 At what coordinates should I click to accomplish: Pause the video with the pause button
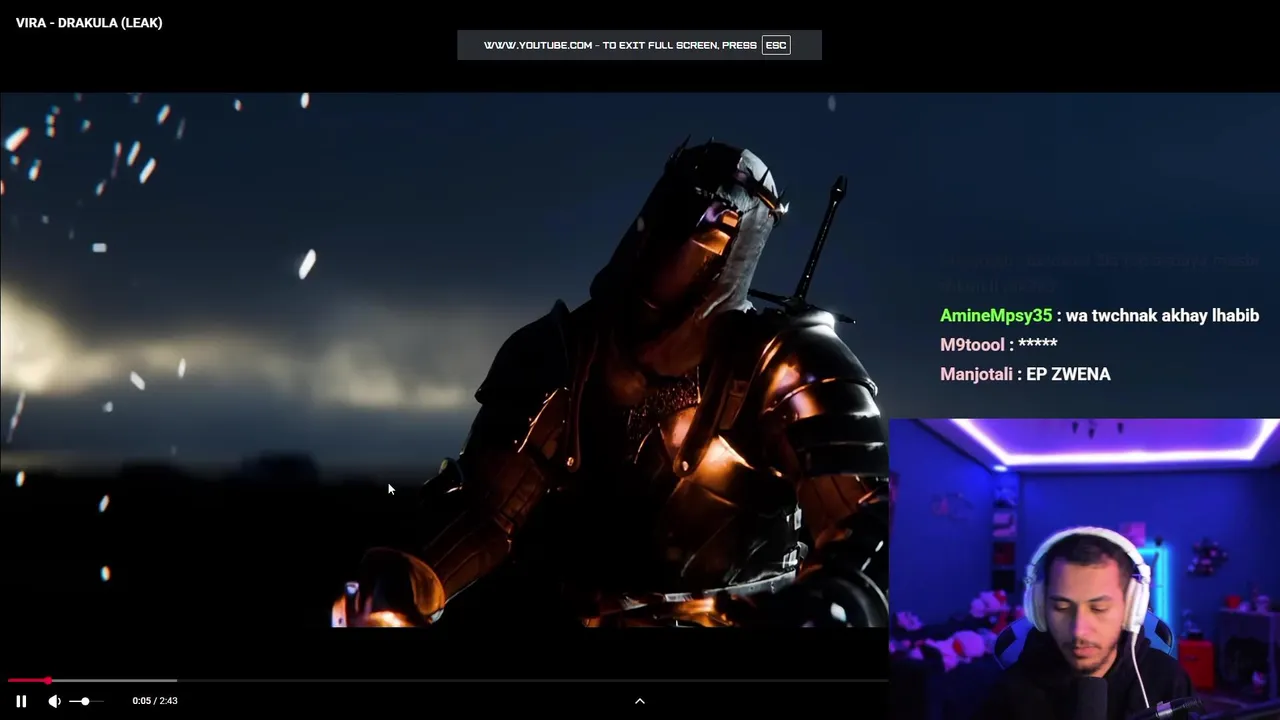pyautogui.click(x=21, y=701)
